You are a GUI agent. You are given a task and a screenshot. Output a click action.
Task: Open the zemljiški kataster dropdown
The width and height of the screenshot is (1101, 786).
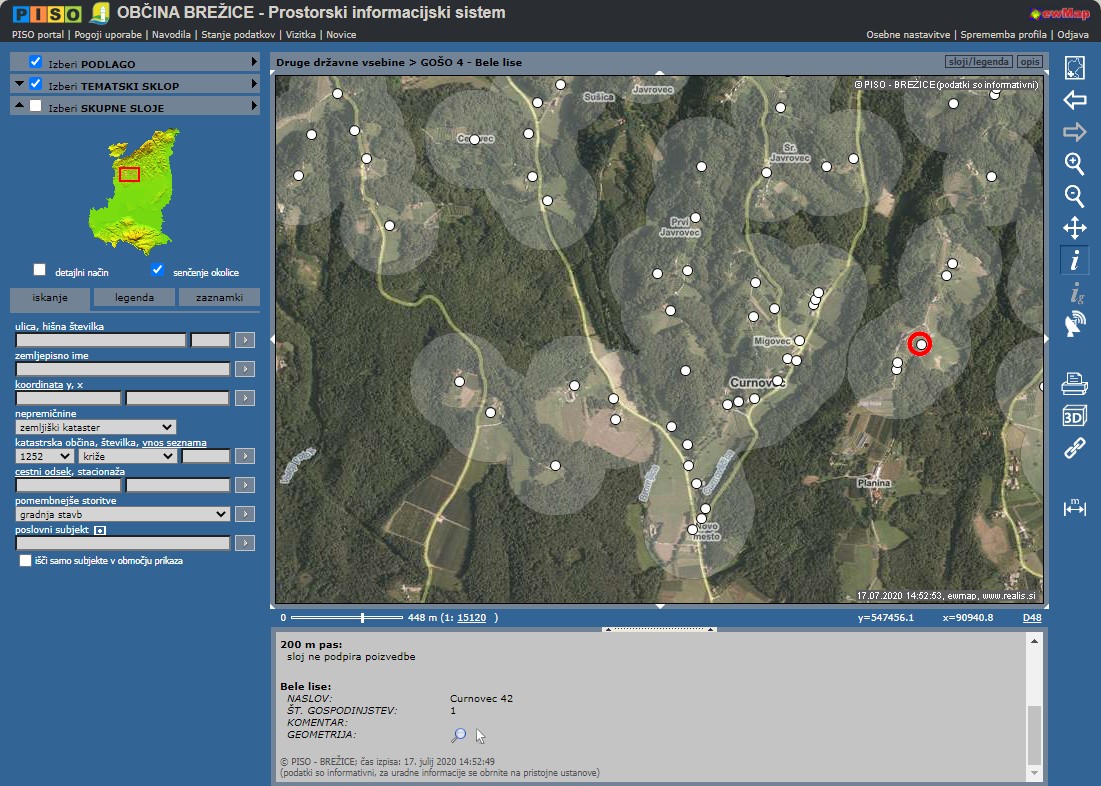coord(95,427)
